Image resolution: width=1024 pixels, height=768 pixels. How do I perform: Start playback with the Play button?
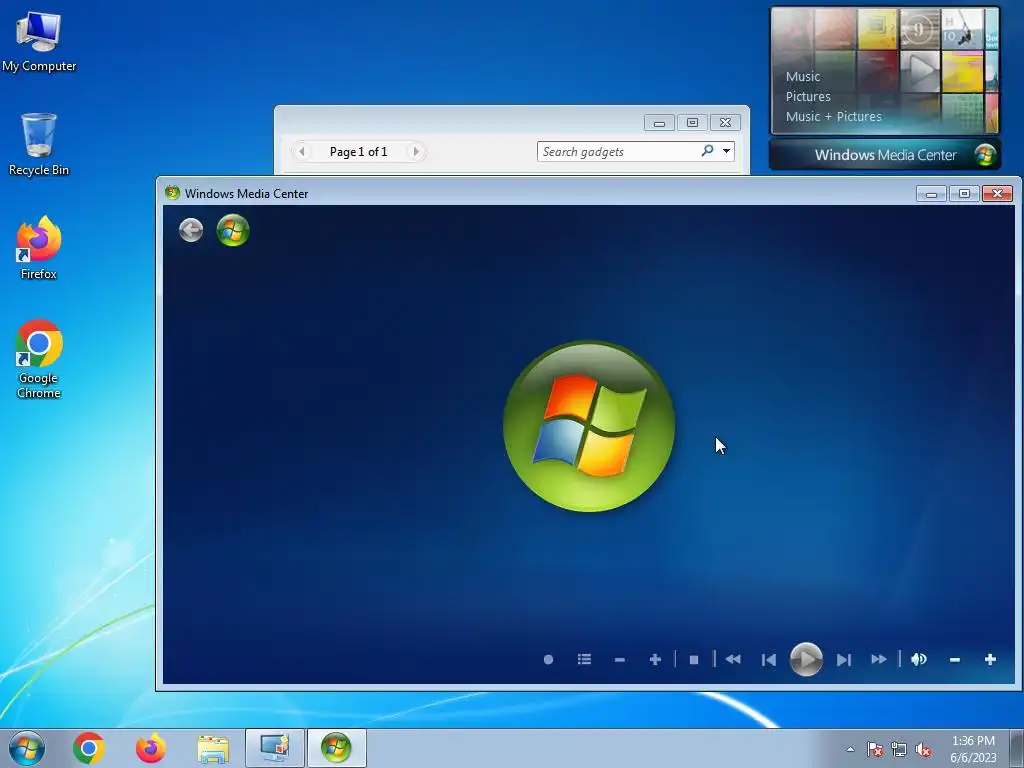[806, 660]
